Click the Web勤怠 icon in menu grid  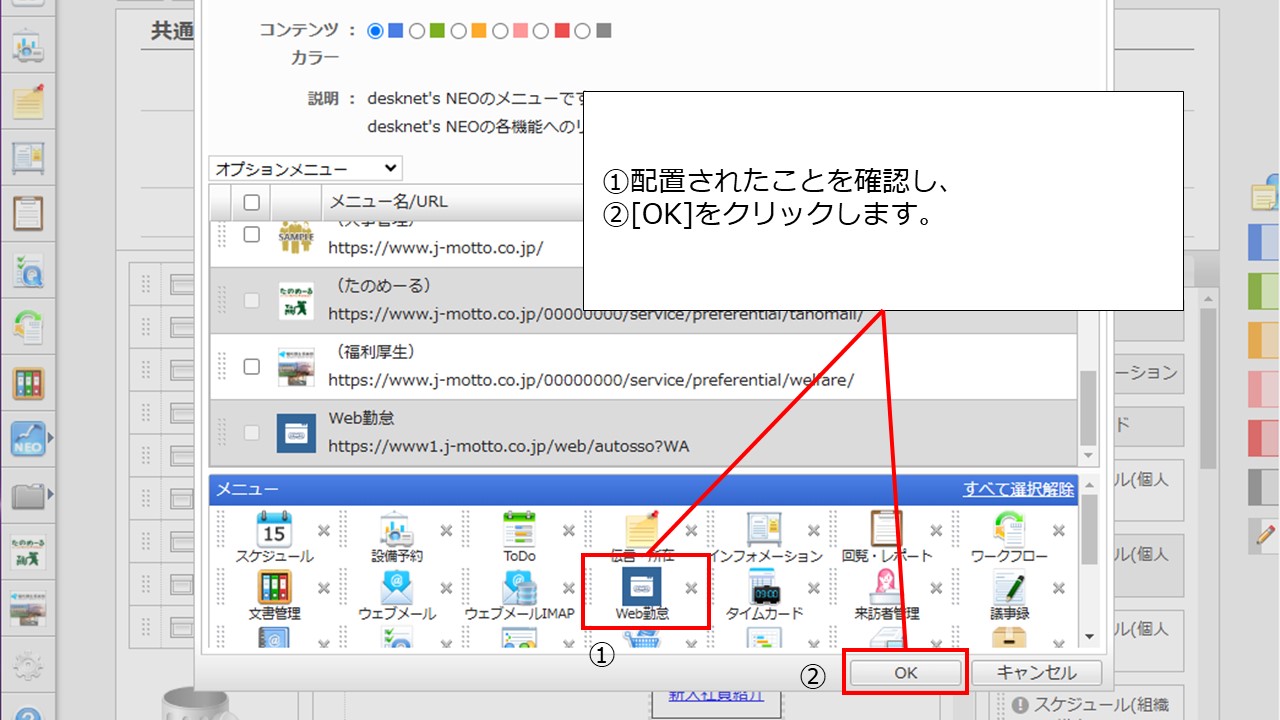pyautogui.click(x=641, y=586)
